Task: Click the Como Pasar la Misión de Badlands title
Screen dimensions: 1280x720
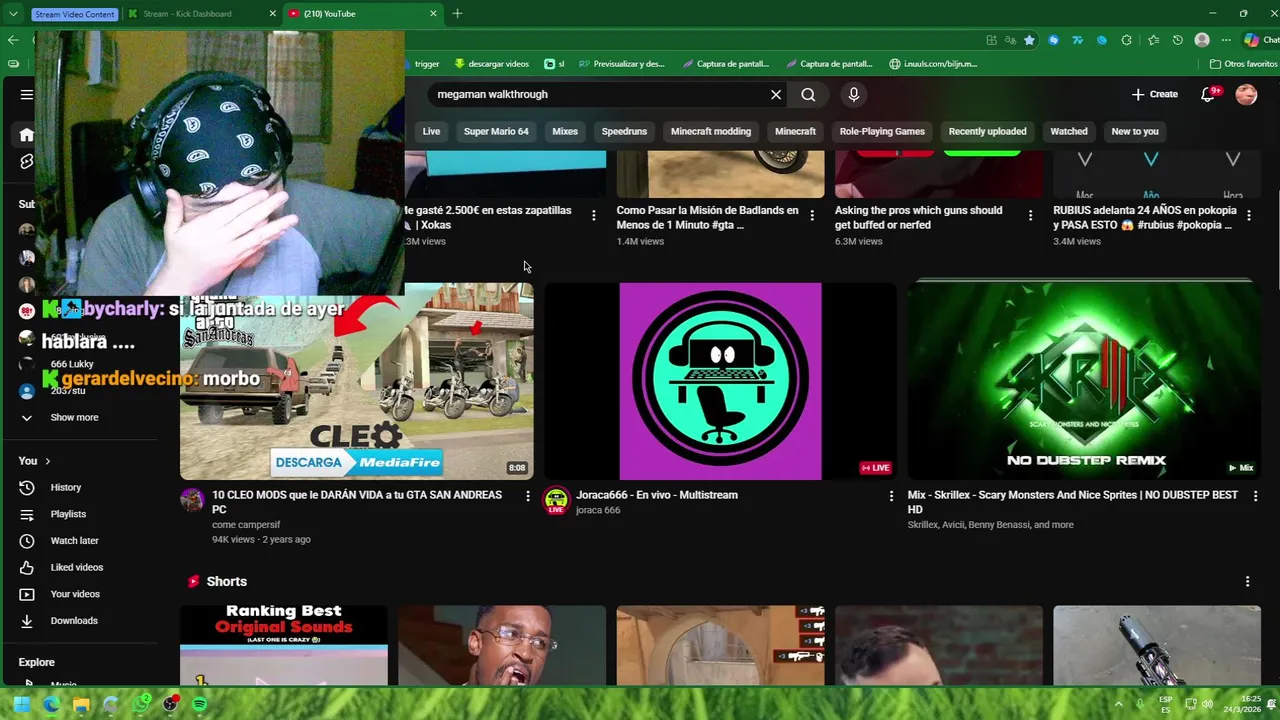Action: tap(707, 218)
